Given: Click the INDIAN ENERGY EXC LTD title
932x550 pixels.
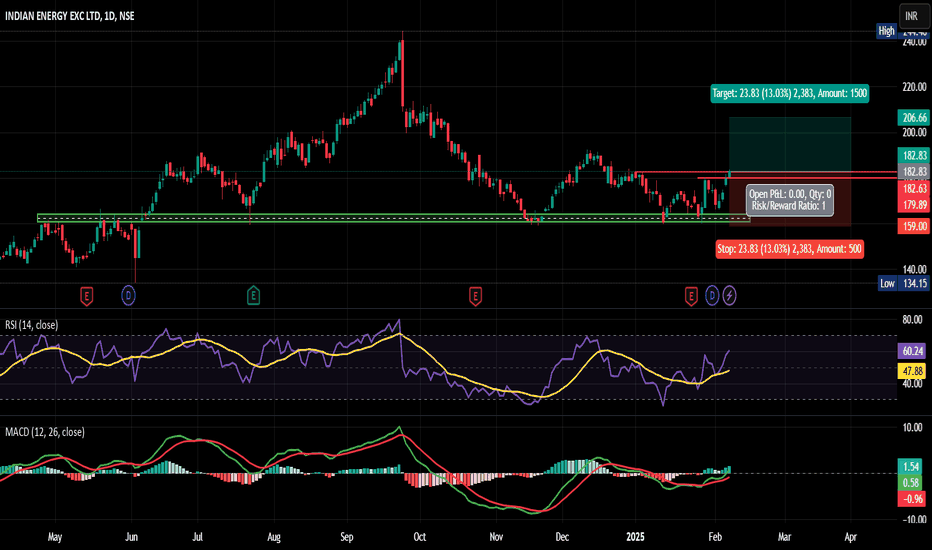Looking at the screenshot, I should [70, 16].
